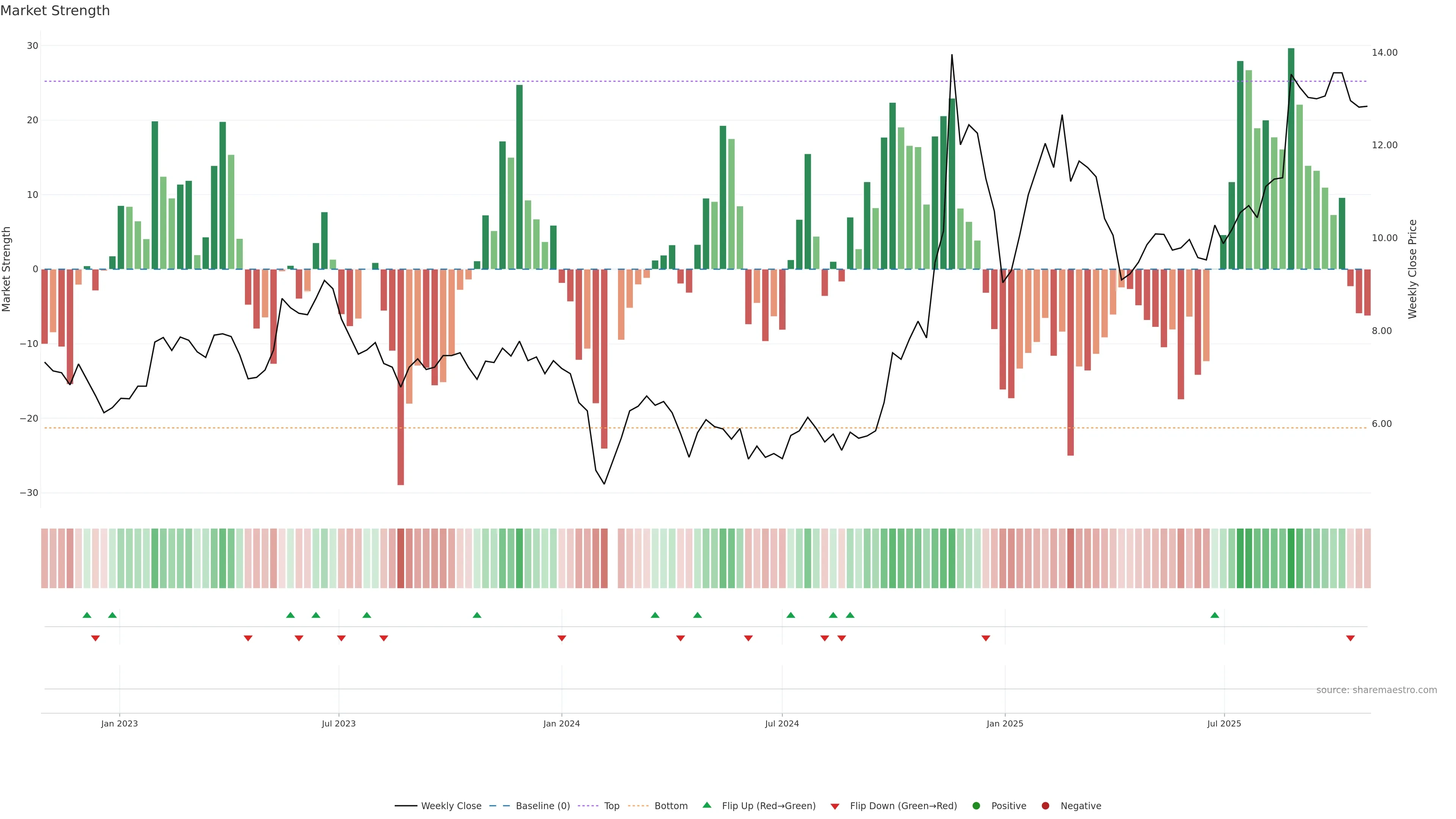The width and height of the screenshot is (1456, 819).
Task: Click the Weekly Close Price axis title
Action: pos(1412,269)
